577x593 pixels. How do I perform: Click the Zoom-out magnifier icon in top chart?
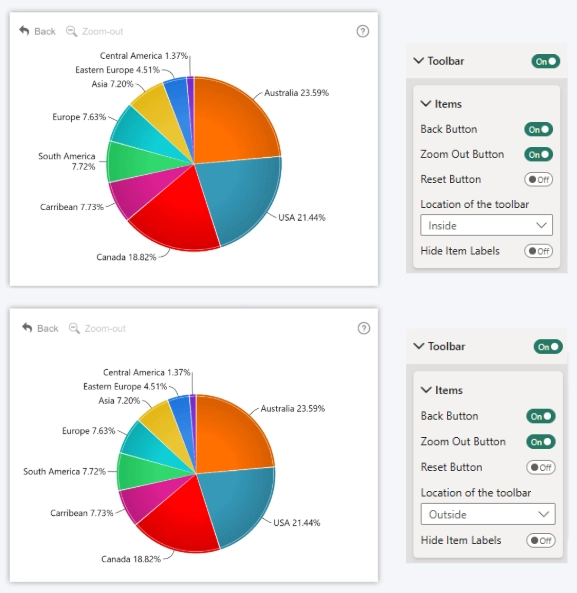[x=71, y=31]
